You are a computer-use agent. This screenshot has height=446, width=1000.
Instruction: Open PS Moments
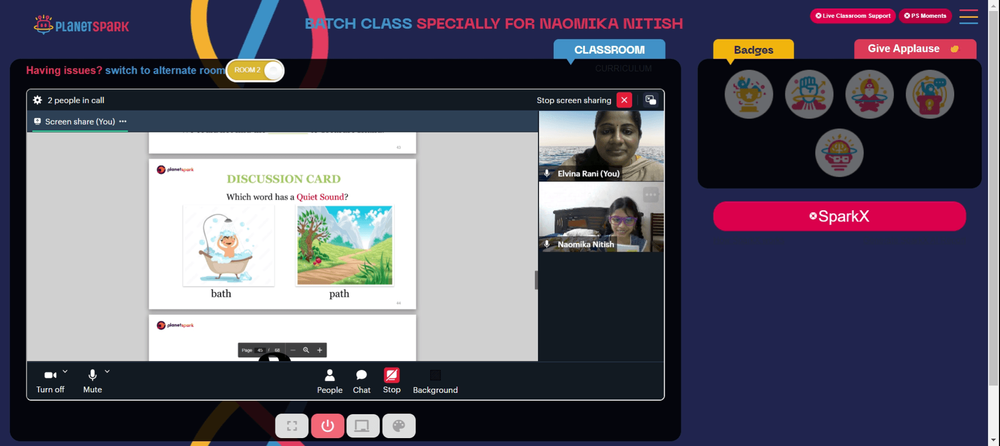tap(925, 16)
